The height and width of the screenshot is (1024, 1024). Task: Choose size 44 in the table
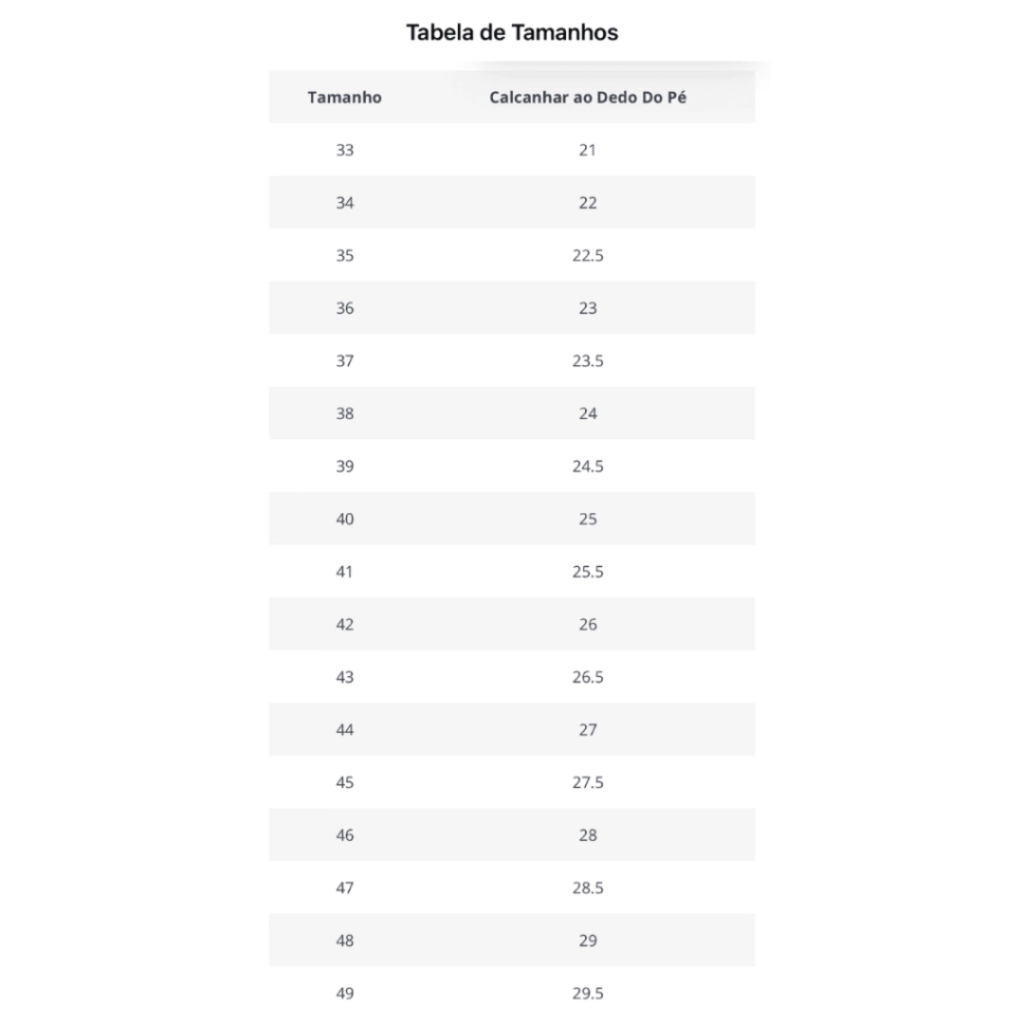(345, 729)
